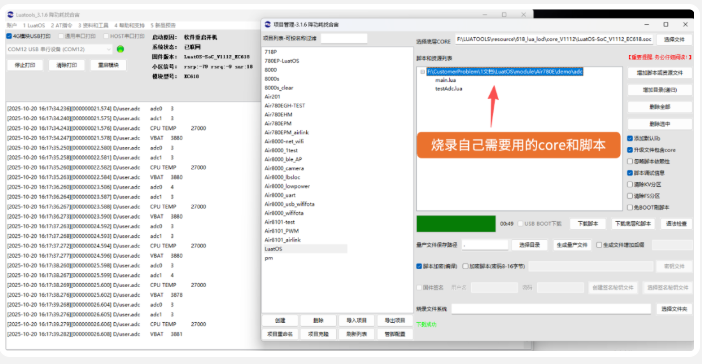Click the 生成量产文件 button
This screenshot has height=364, width=702.
(x=572, y=245)
